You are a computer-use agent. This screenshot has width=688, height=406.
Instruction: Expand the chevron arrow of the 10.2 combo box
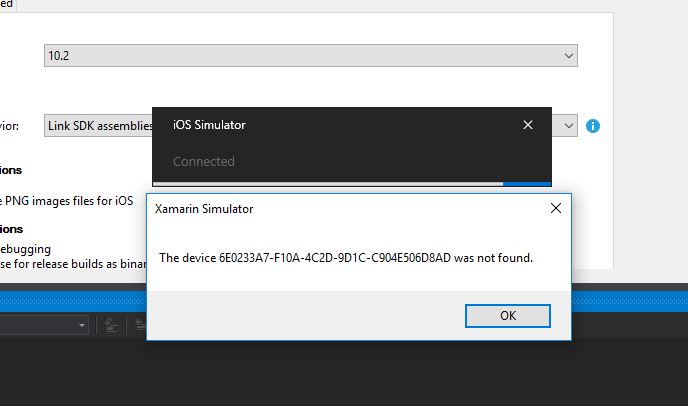point(569,56)
